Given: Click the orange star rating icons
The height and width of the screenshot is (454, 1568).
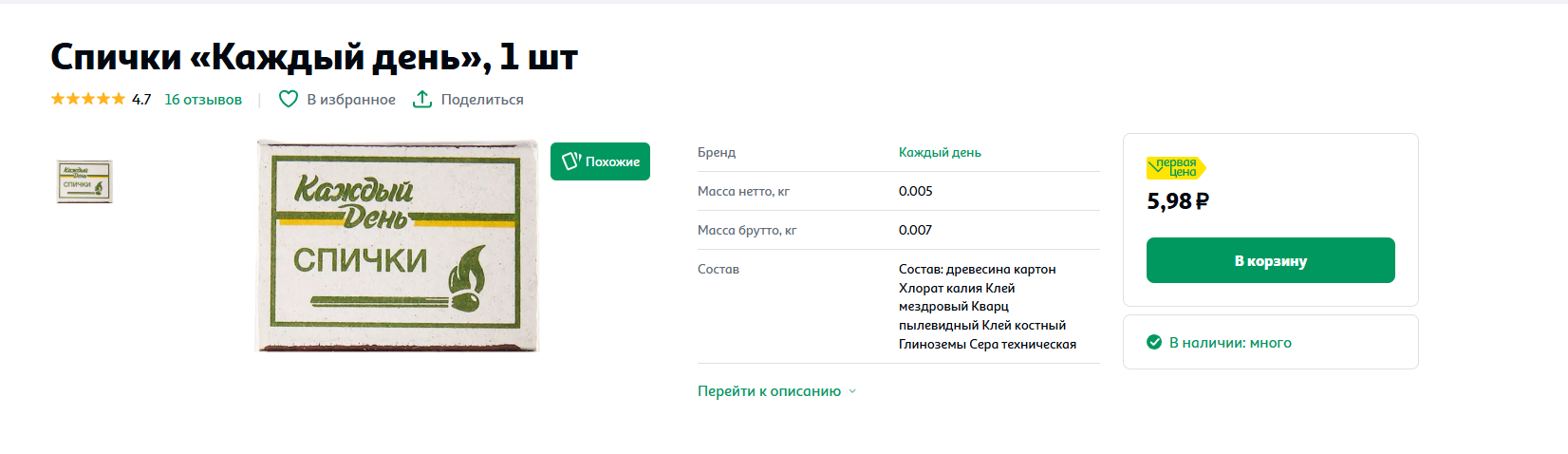Looking at the screenshot, I should pyautogui.click(x=88, y=99).
